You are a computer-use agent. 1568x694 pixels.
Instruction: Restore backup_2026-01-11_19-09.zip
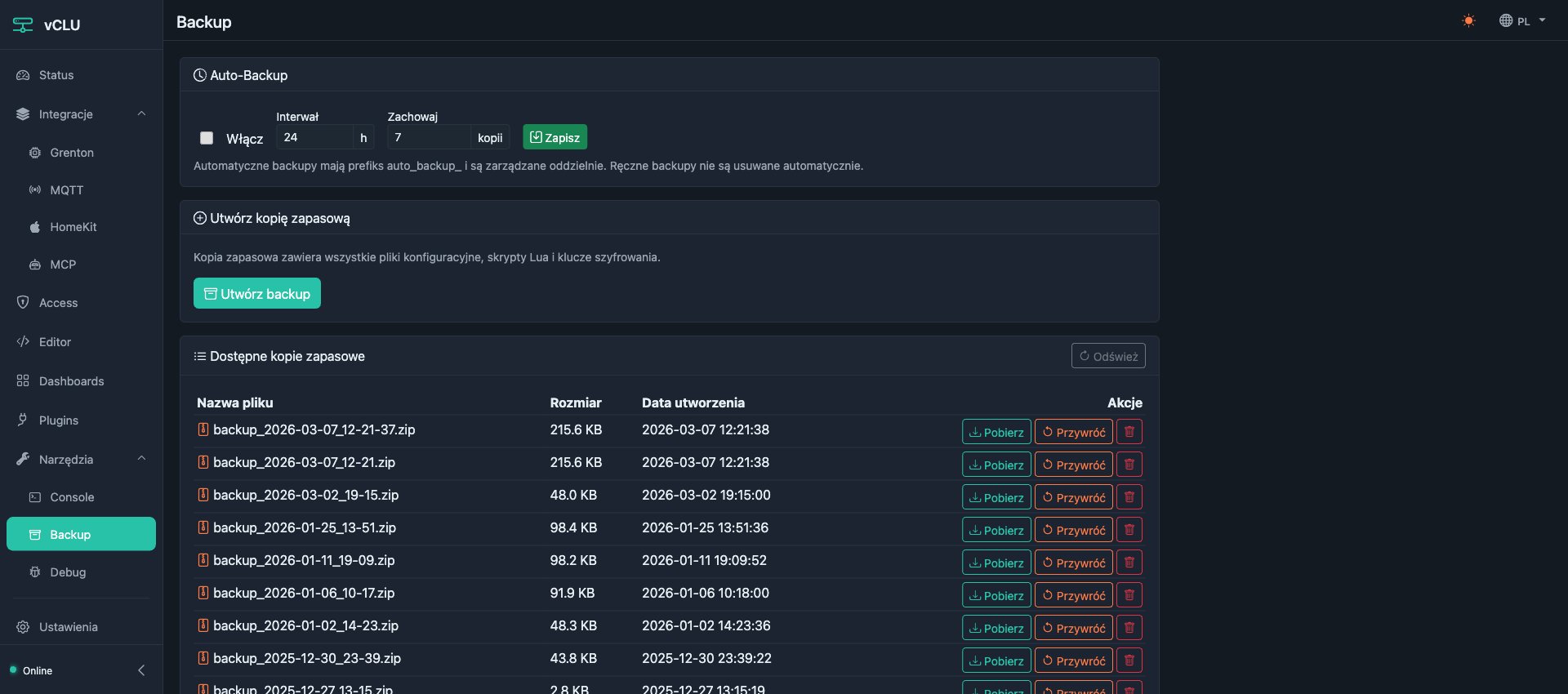tap(1074, 563)
